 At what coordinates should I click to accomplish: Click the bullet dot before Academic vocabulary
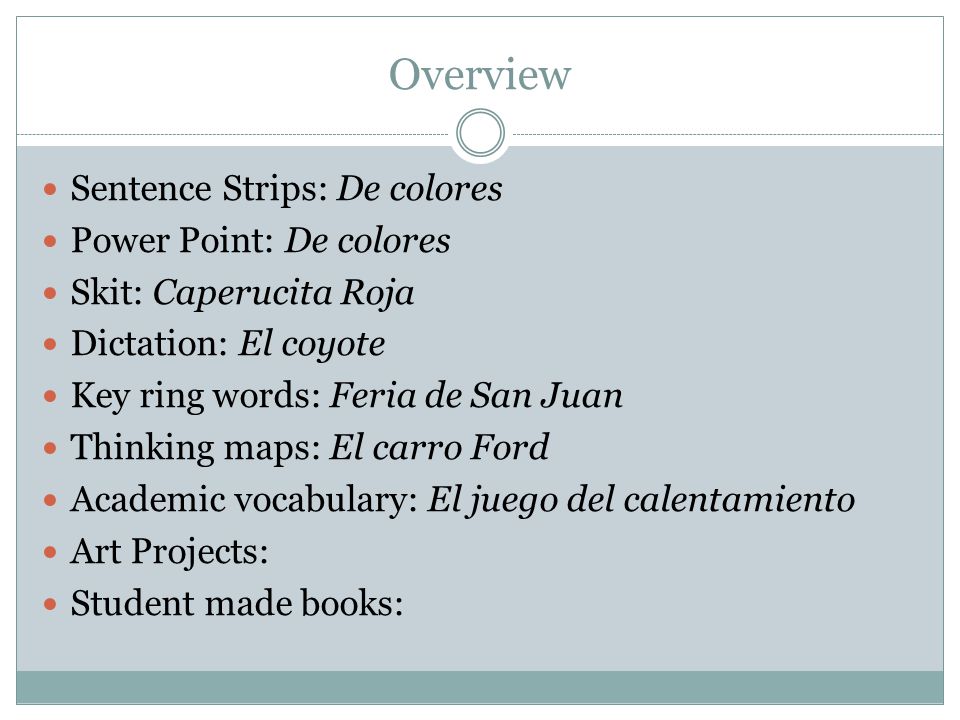tap(50, 501)
